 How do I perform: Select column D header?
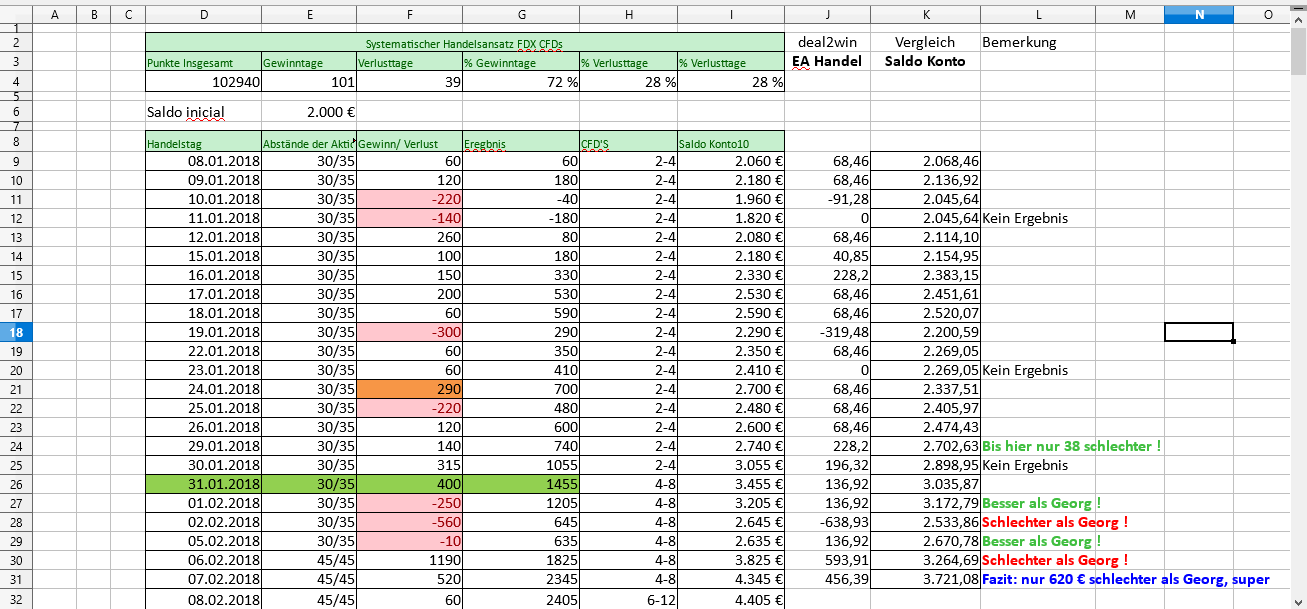(x=203, y=14)
